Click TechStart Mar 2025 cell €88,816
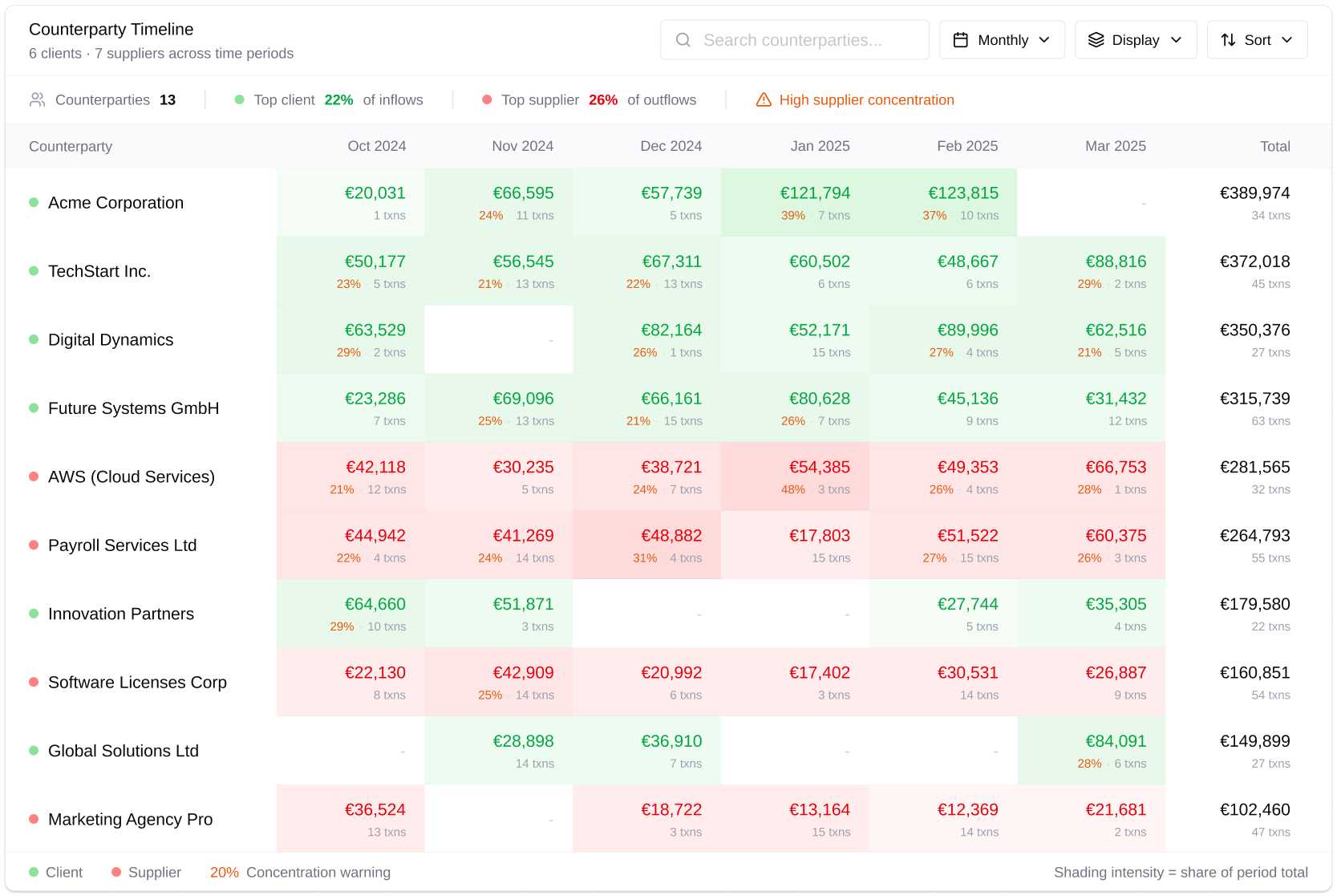 click(x=1091, y=271)
